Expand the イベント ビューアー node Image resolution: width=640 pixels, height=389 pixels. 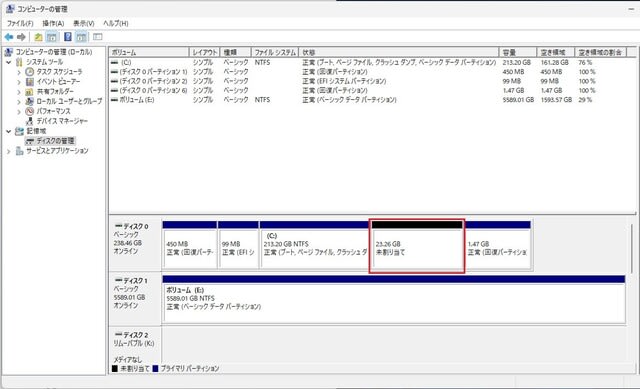(x=19, y=82)
